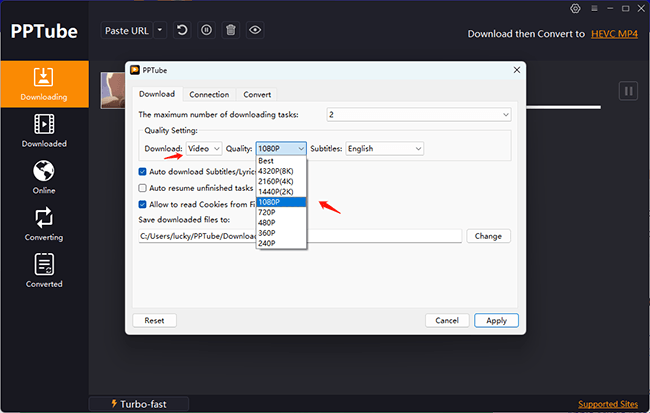Screen dimensions: 650x413
Task: Click the PPTube dialog logo icon
Action: point(135,70)
